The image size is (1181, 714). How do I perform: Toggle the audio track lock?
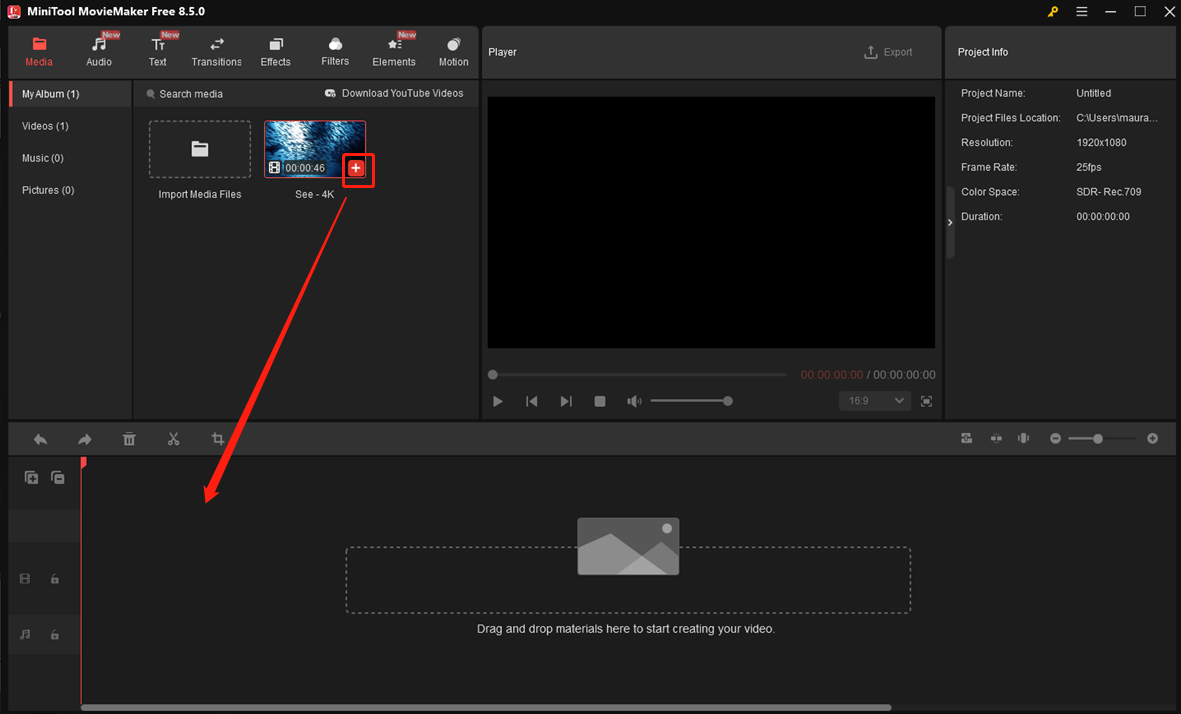point(55,635)
